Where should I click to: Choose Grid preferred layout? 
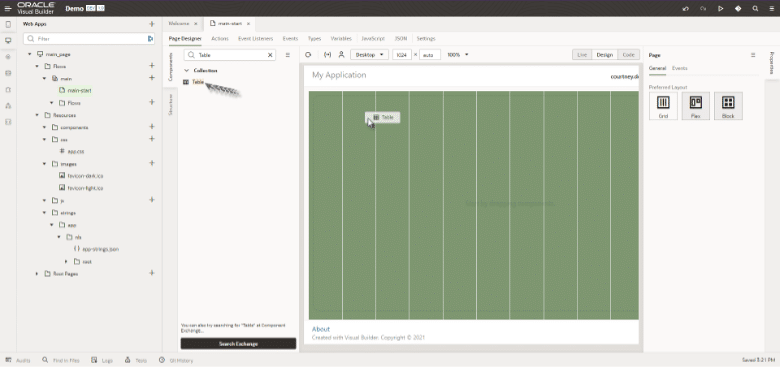coord(663,106)
